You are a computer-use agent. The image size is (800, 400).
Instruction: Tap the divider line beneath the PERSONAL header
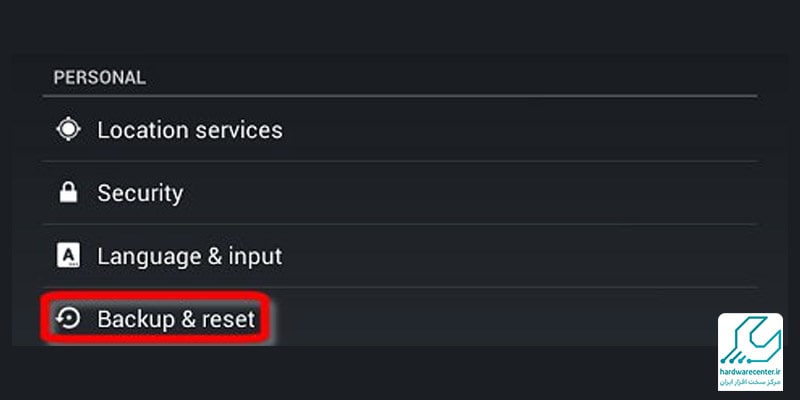click(400, 96)
